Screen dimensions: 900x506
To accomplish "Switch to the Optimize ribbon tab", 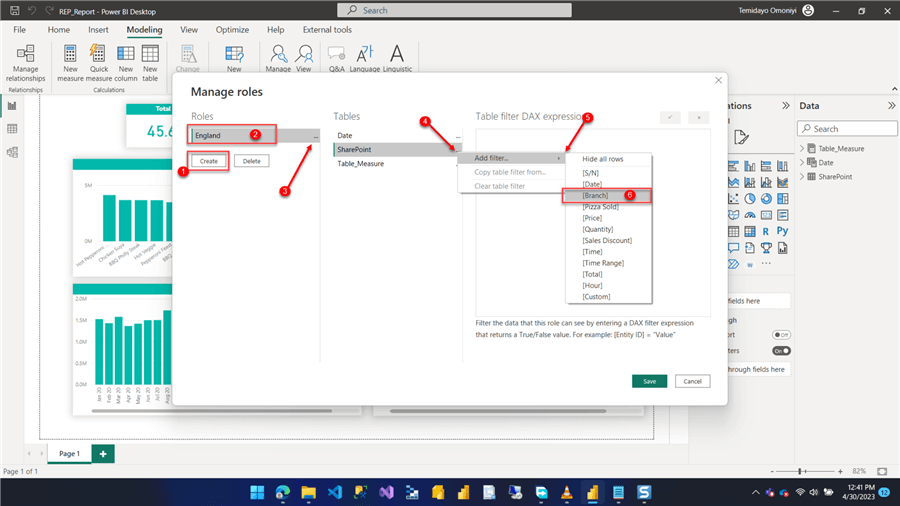I will click(232, 30).
